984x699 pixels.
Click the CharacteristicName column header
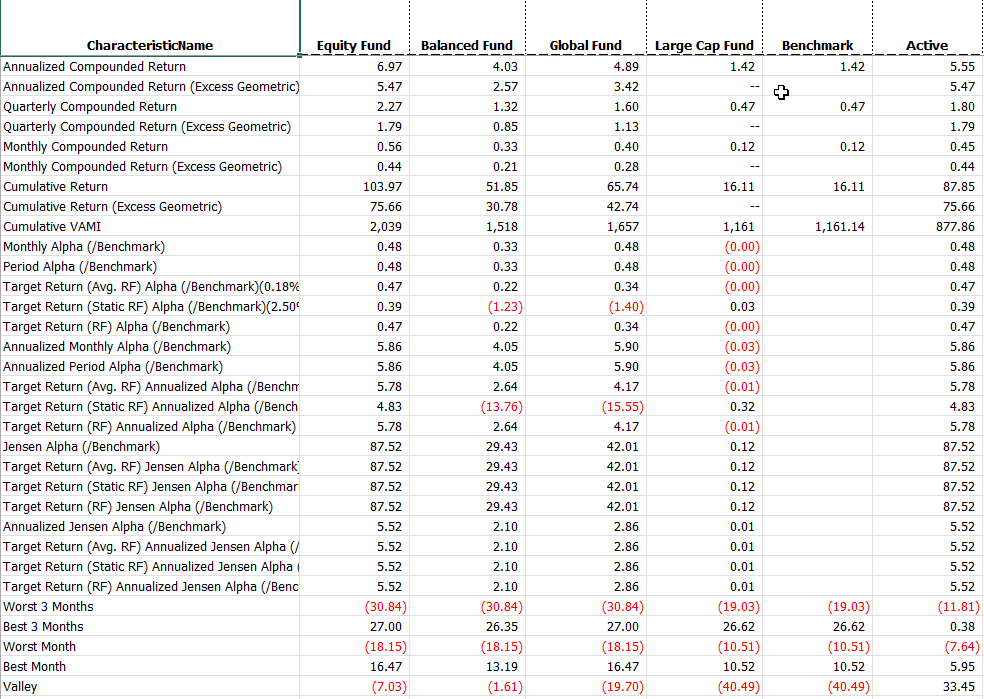click(x=150, y=45)
